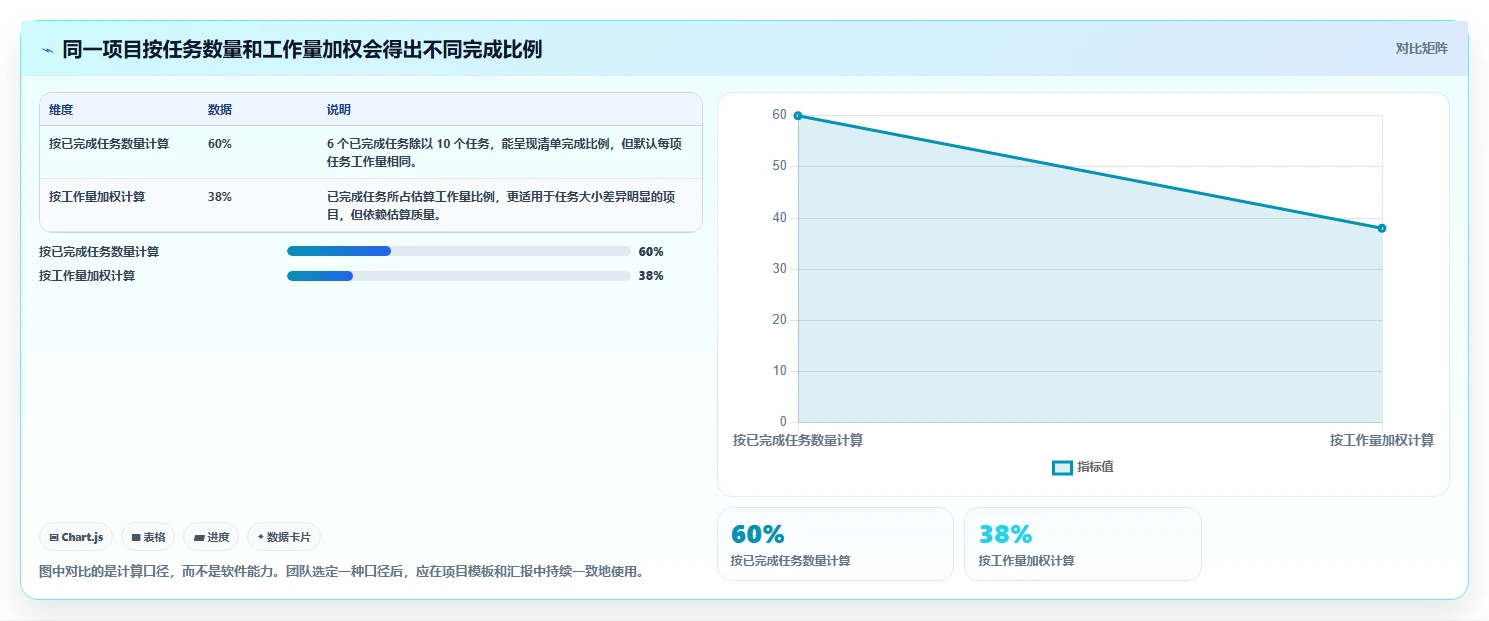
Task: Click the 38% cell in the table
Action: click(x=220, y=197)
